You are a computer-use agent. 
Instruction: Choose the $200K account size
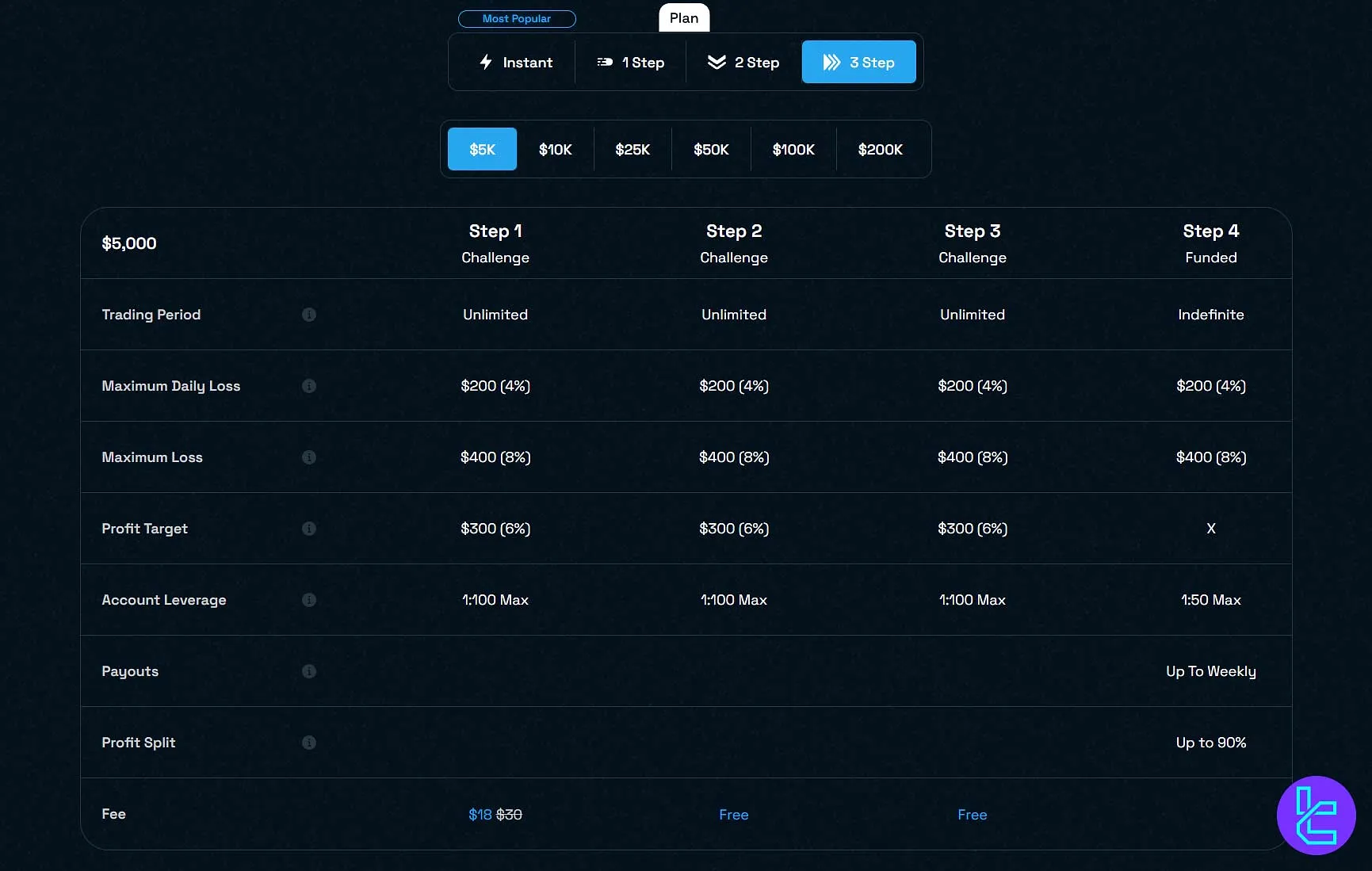pyautogui.click(x=880, y=150)
